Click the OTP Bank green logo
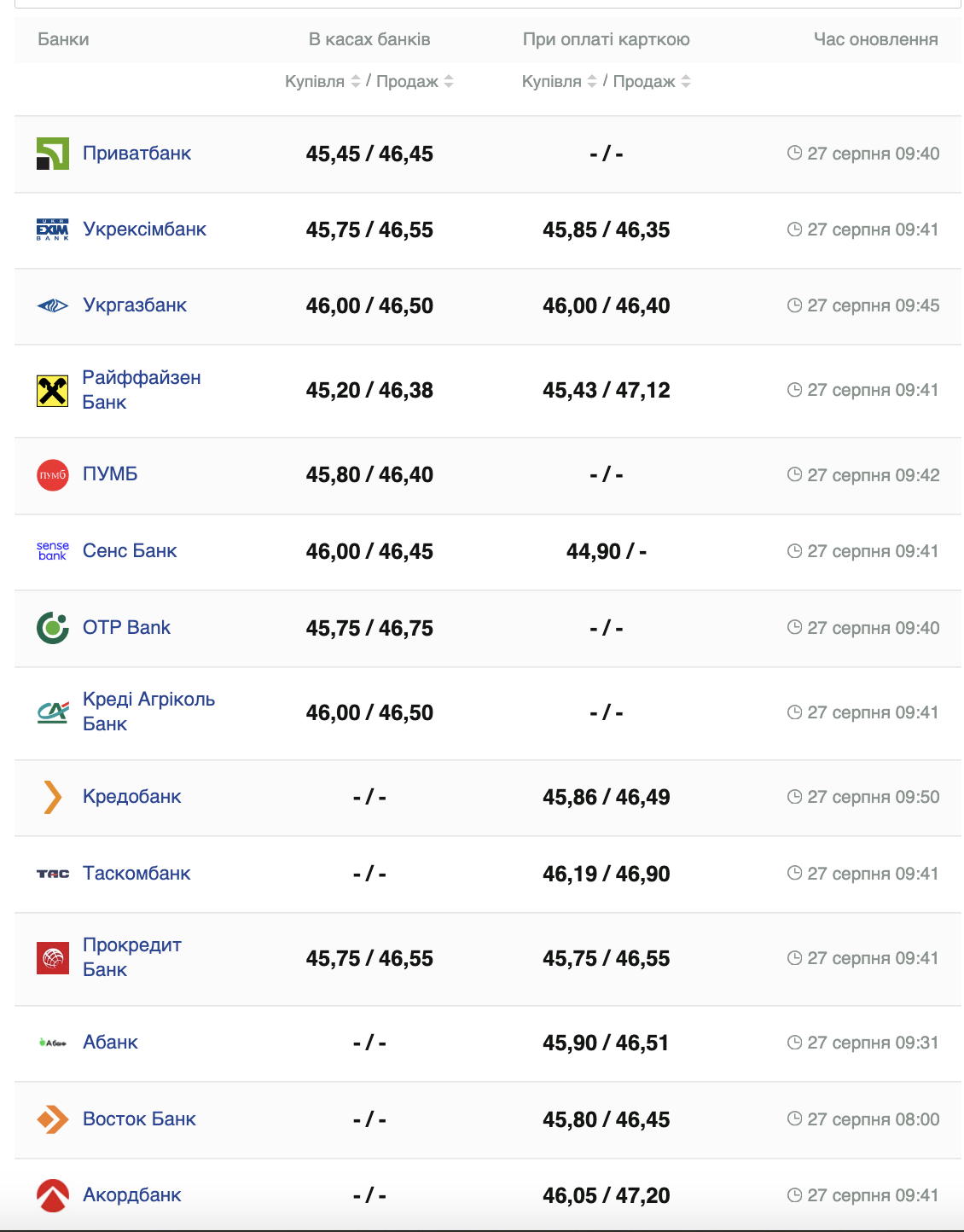 pos(53,628)
